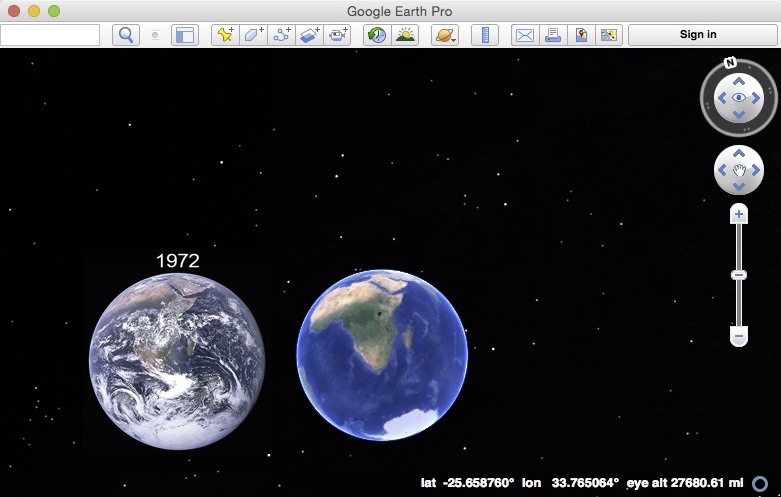781x497 pixels.
Task: Record a tour camera icon
Action: (337, 35)
